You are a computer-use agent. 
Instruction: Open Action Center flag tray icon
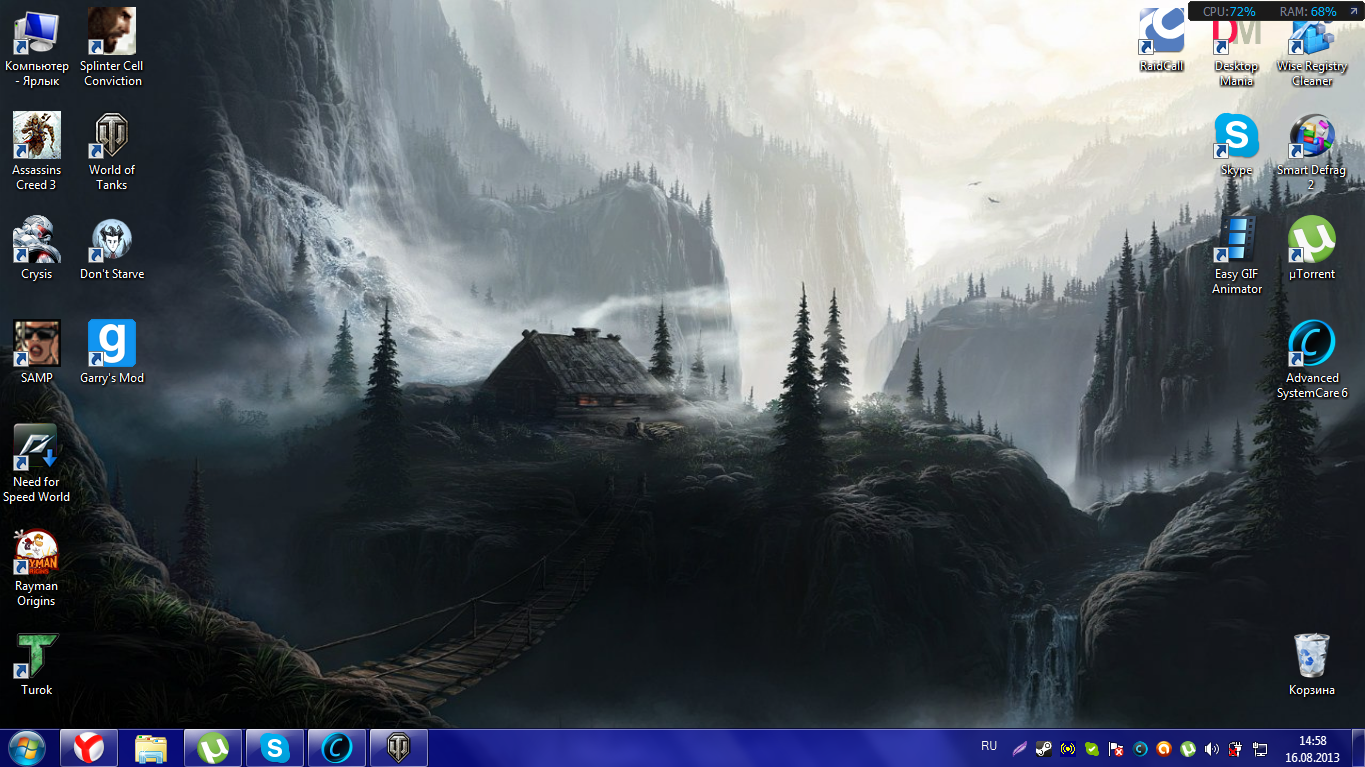(x=1116, y=748)
